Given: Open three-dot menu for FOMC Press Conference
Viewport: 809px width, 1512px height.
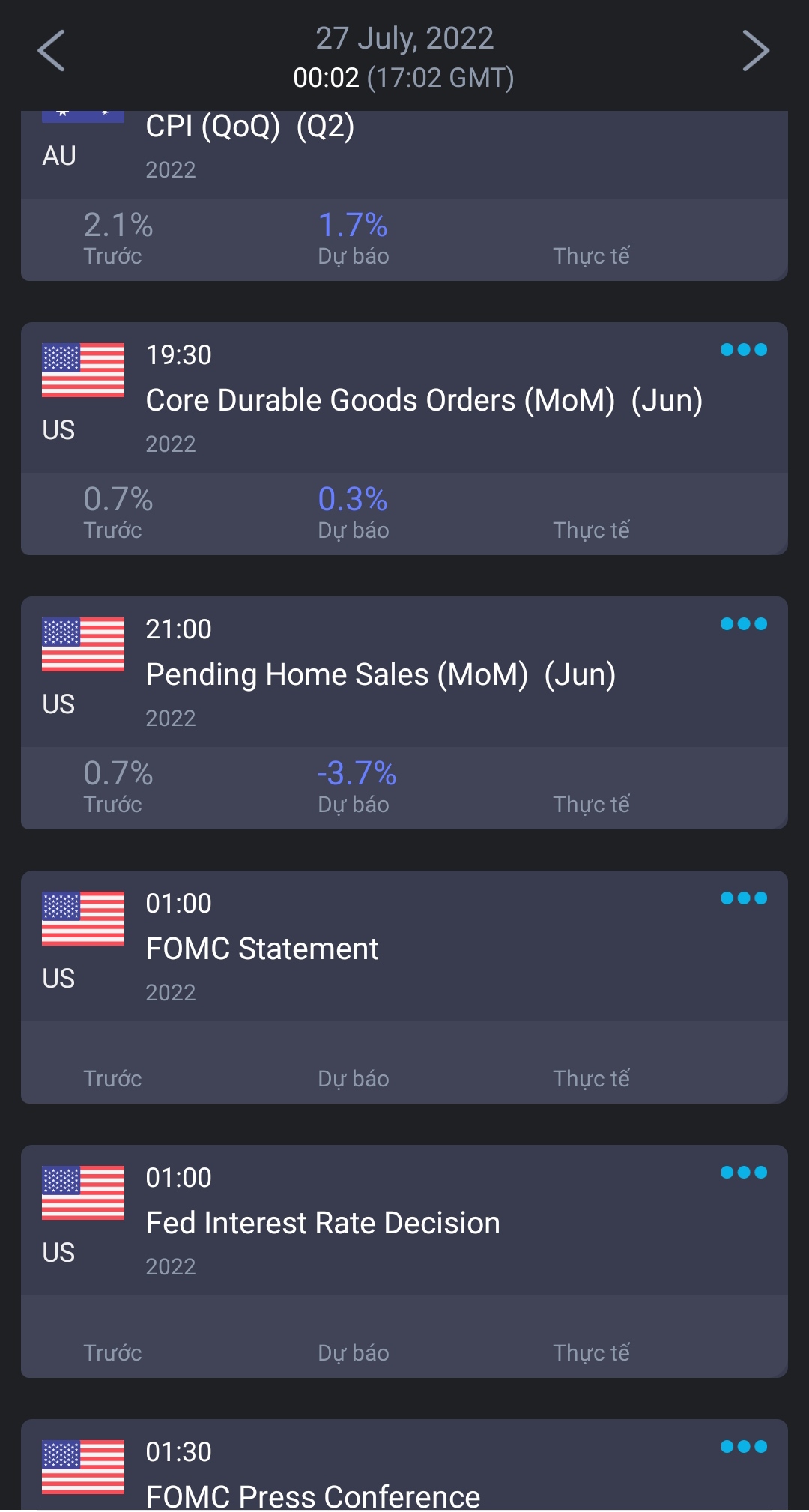Looking at the screenshot, I should pyautogui.click(x=743, y=1447).
